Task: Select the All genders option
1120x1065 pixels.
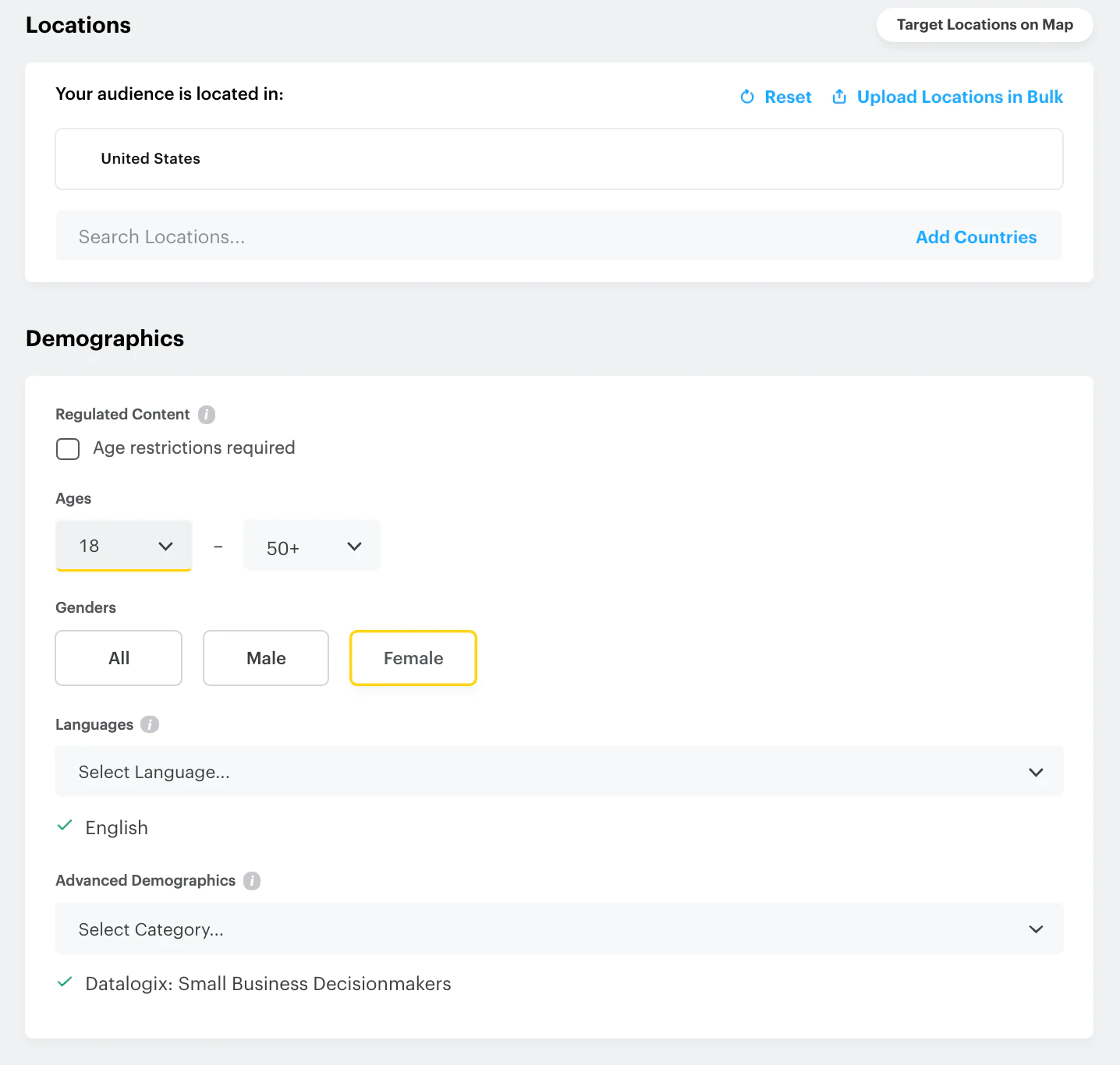Action: click(119, 658)
